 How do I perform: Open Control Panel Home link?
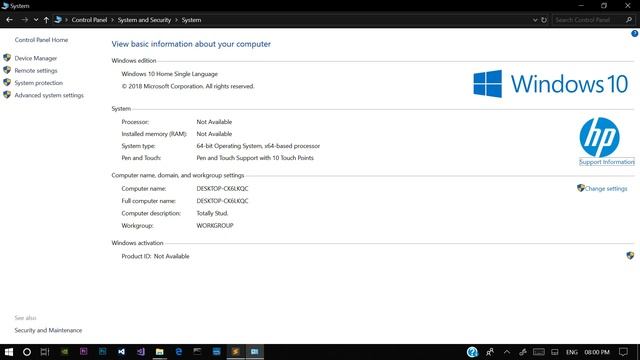(x=41, y=40)
